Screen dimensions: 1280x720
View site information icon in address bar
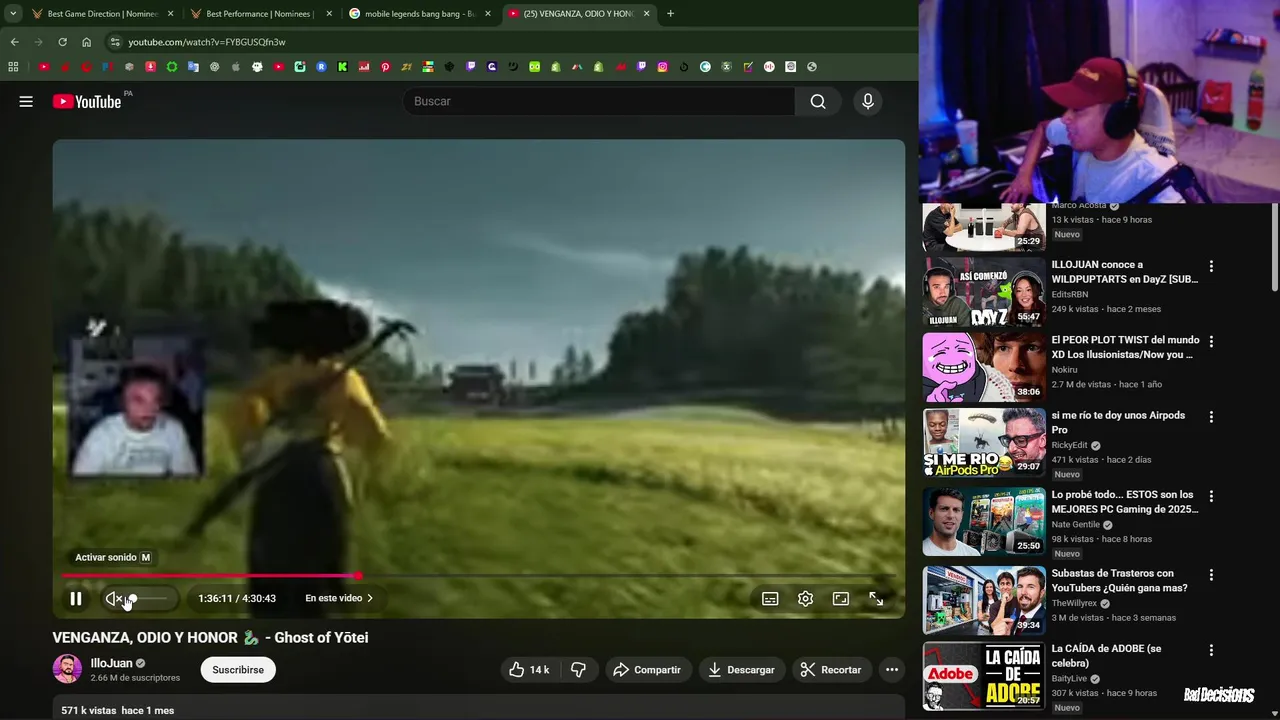pyautogui.click(x=115, y=42)
